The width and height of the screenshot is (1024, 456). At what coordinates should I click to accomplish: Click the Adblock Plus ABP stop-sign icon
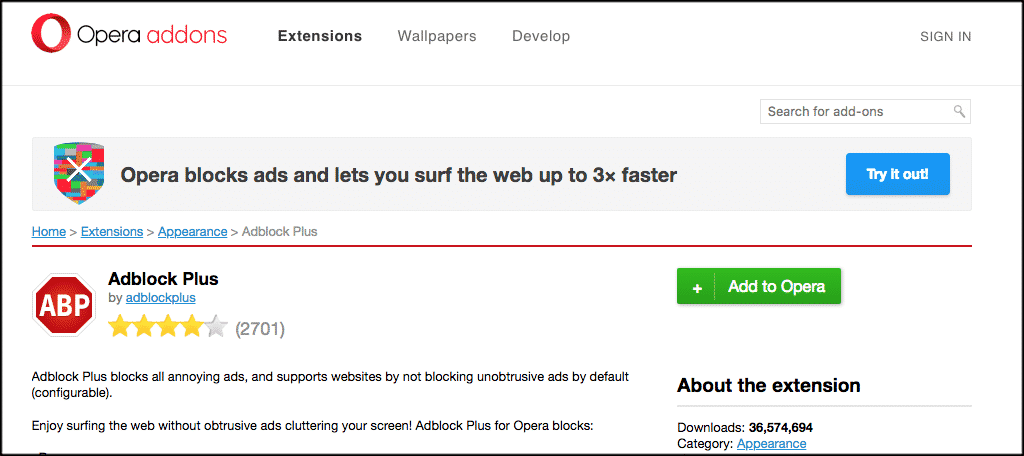(x=64, y=305)
